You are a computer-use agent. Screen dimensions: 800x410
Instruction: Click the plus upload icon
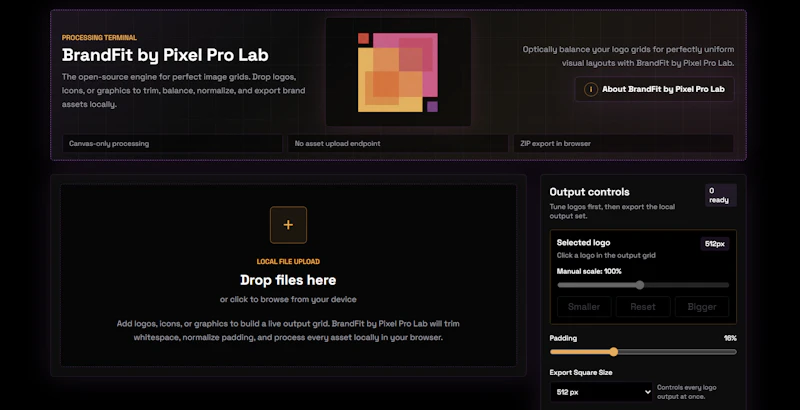click(288, 225)
